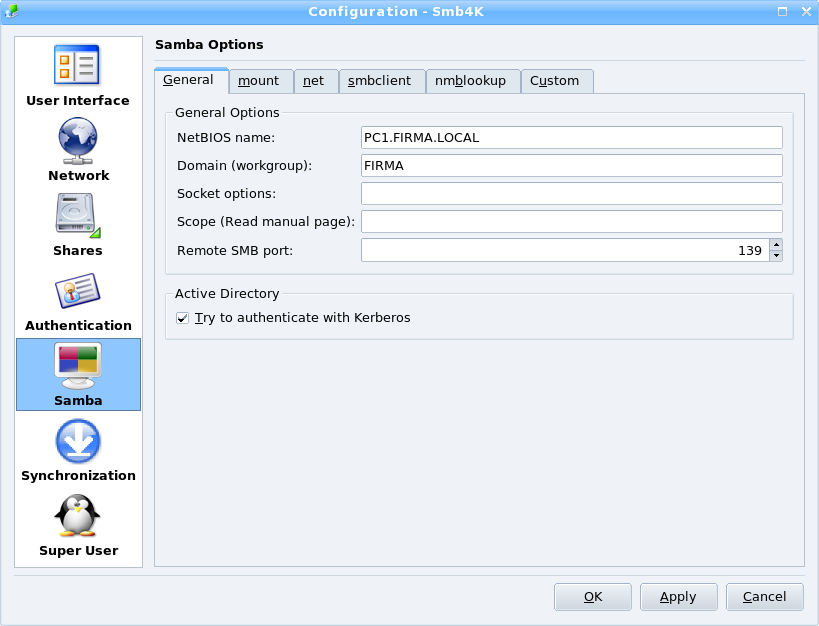Screen dimensions: 819x626
Task: Switch to the smbclient tab
Action: [x=382, y=81]
